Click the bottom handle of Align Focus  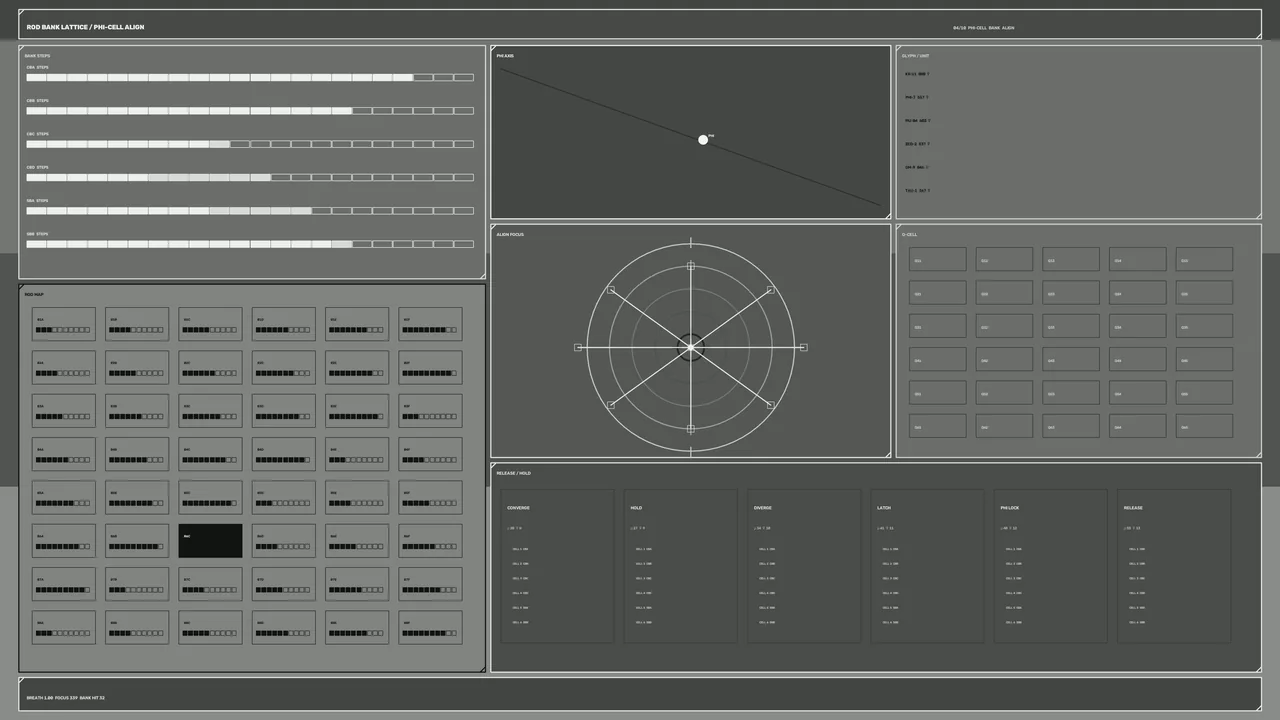coord(690,429)
